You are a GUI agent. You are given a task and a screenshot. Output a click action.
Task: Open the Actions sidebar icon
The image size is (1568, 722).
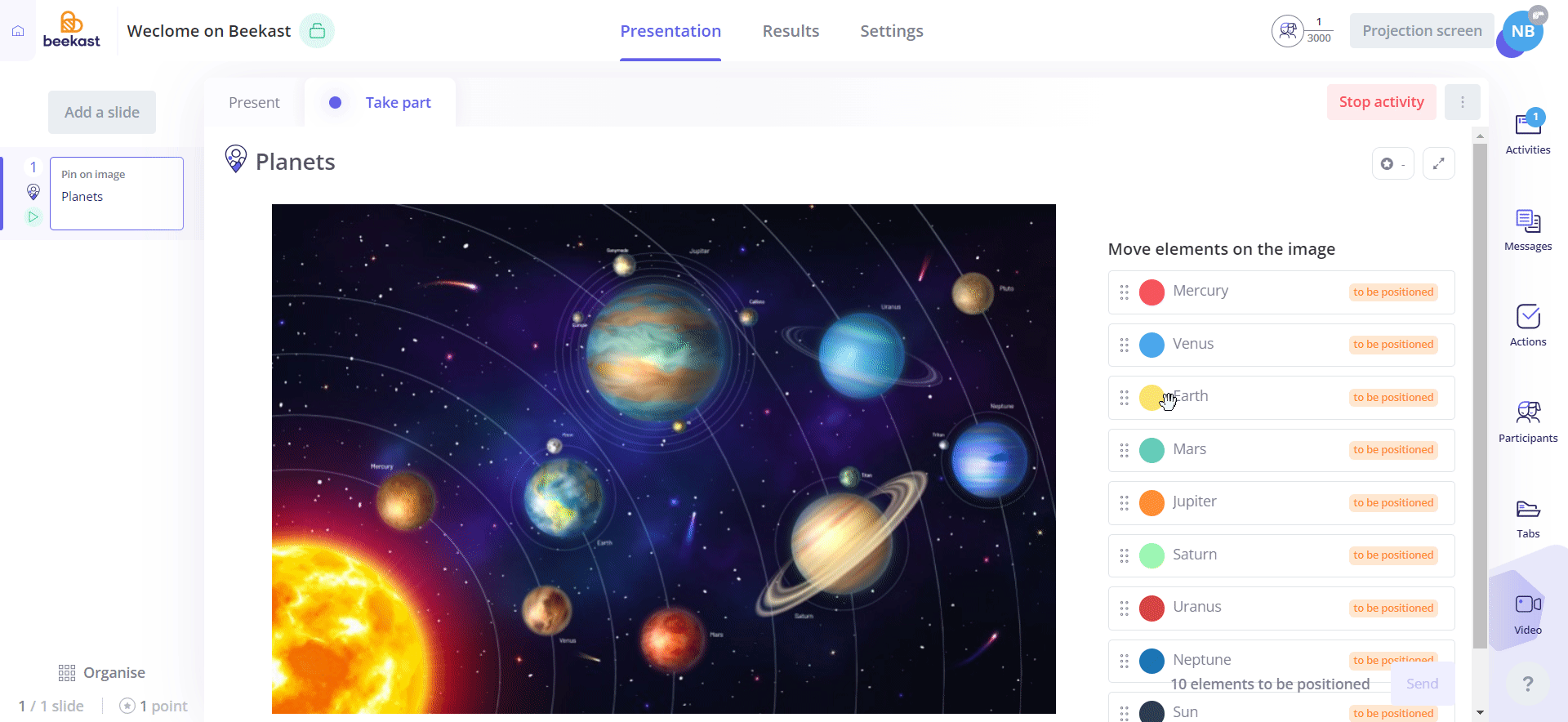1528,317
